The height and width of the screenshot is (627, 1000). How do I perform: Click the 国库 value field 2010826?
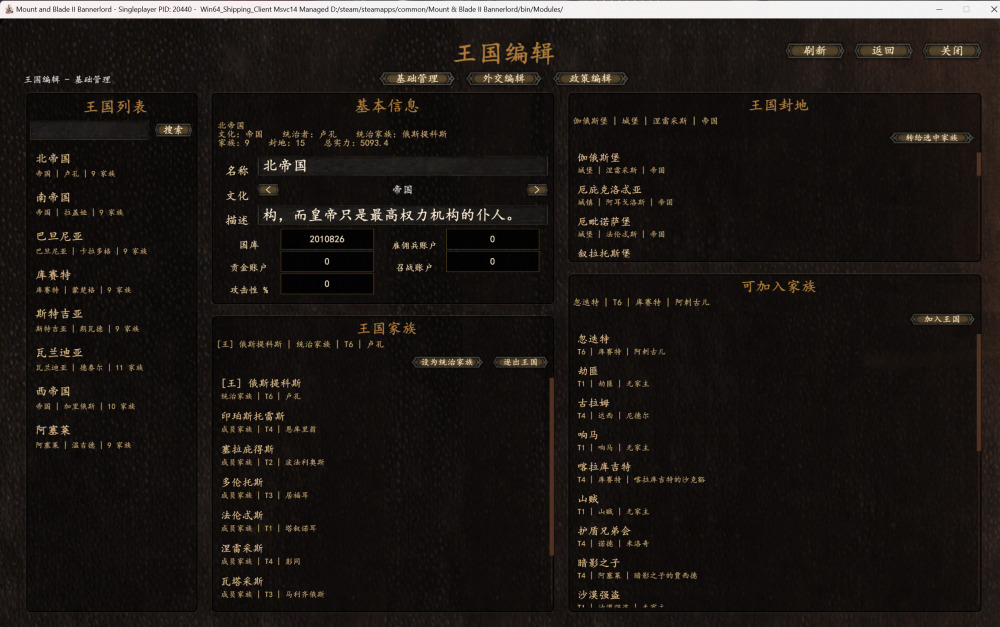coord(327,239)
